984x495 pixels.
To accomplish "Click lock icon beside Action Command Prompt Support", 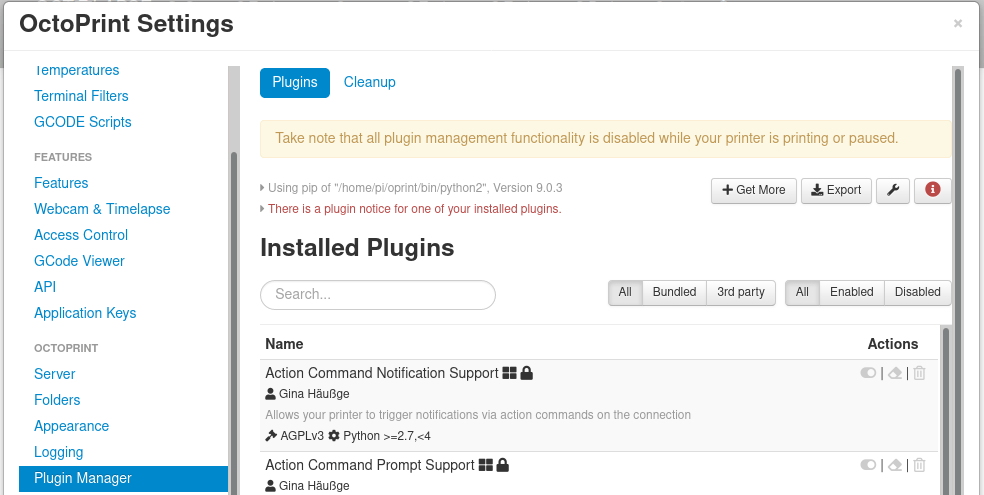I will pos(503,465).
